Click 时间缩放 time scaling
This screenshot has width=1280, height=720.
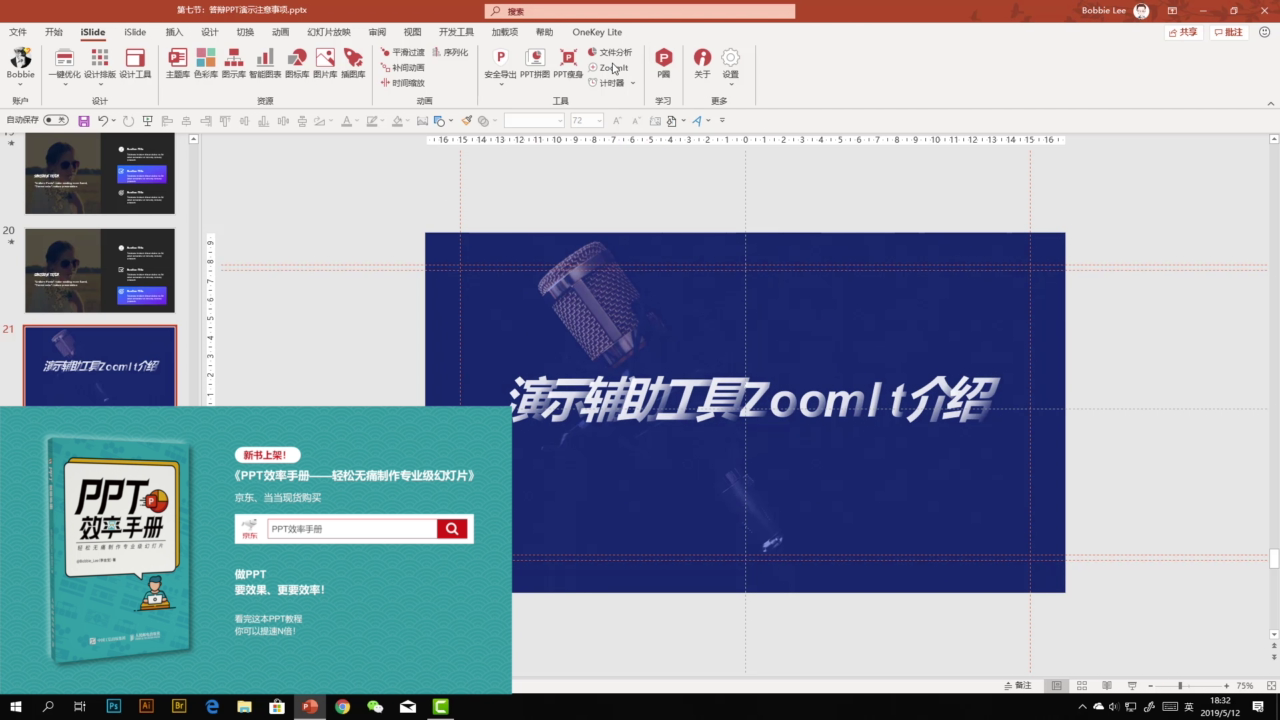pyautogui.click(x=402, y=83)
